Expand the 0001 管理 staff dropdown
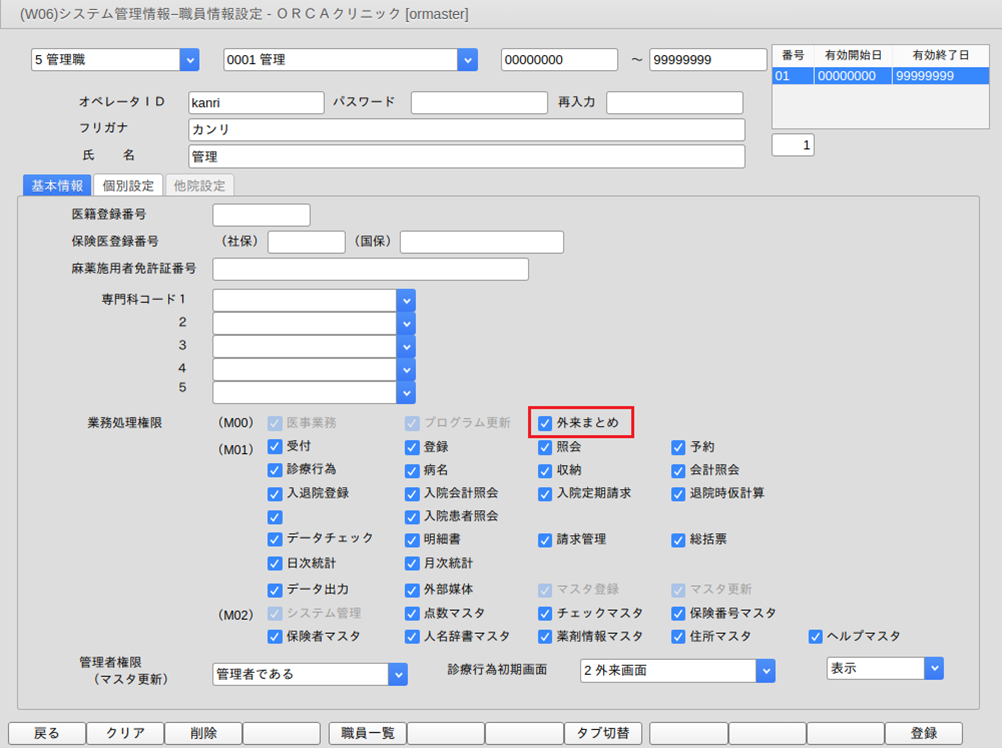Screen dimensions: 1002x748 pyautogui.click(x=467, y=60)
